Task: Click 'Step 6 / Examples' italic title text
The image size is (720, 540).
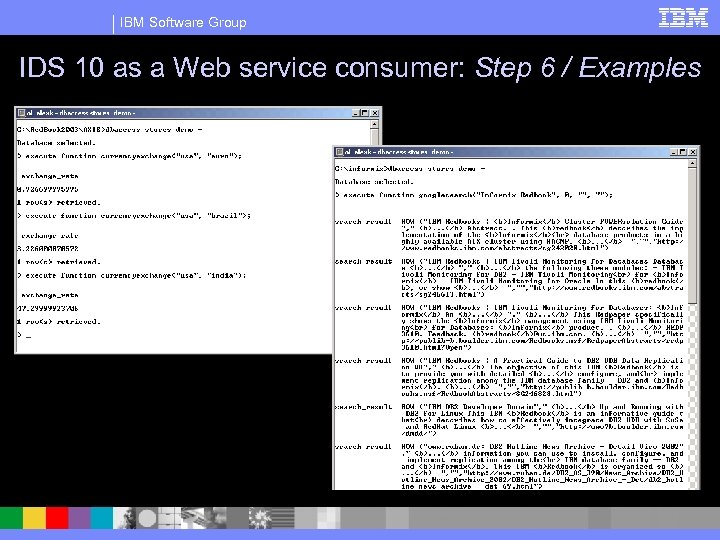Action: point(588,68)
